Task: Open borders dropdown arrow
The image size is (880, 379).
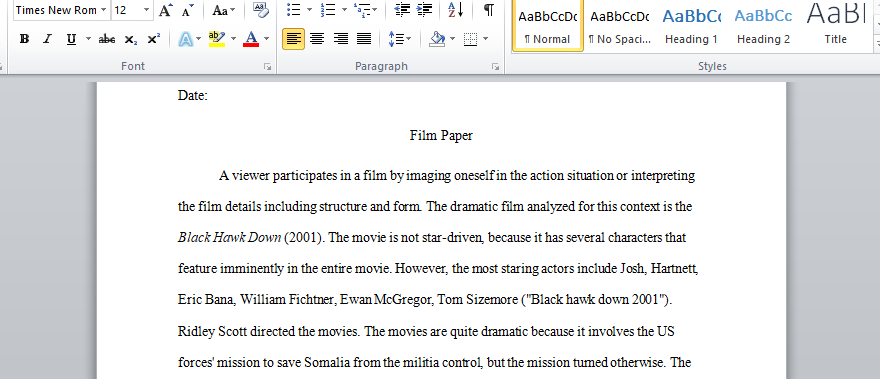Action: pyautogui.click(x=485, y=39)
